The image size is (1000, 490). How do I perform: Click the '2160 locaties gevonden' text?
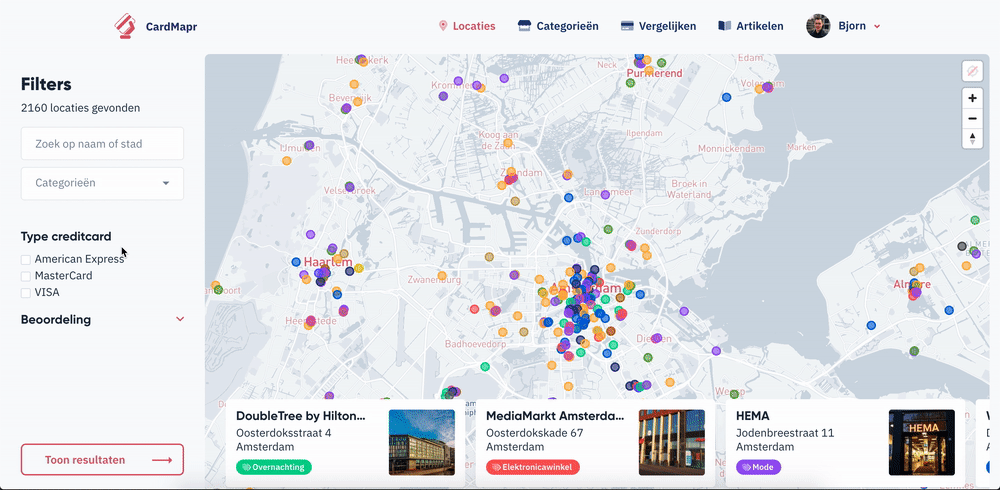click(x=80, y=108)
